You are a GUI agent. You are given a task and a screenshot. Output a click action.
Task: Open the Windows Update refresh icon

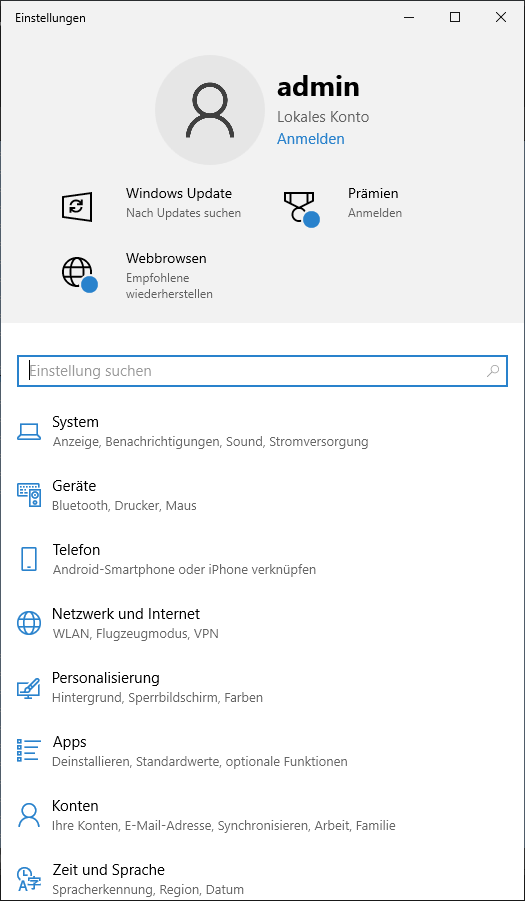tap(76, 206)
